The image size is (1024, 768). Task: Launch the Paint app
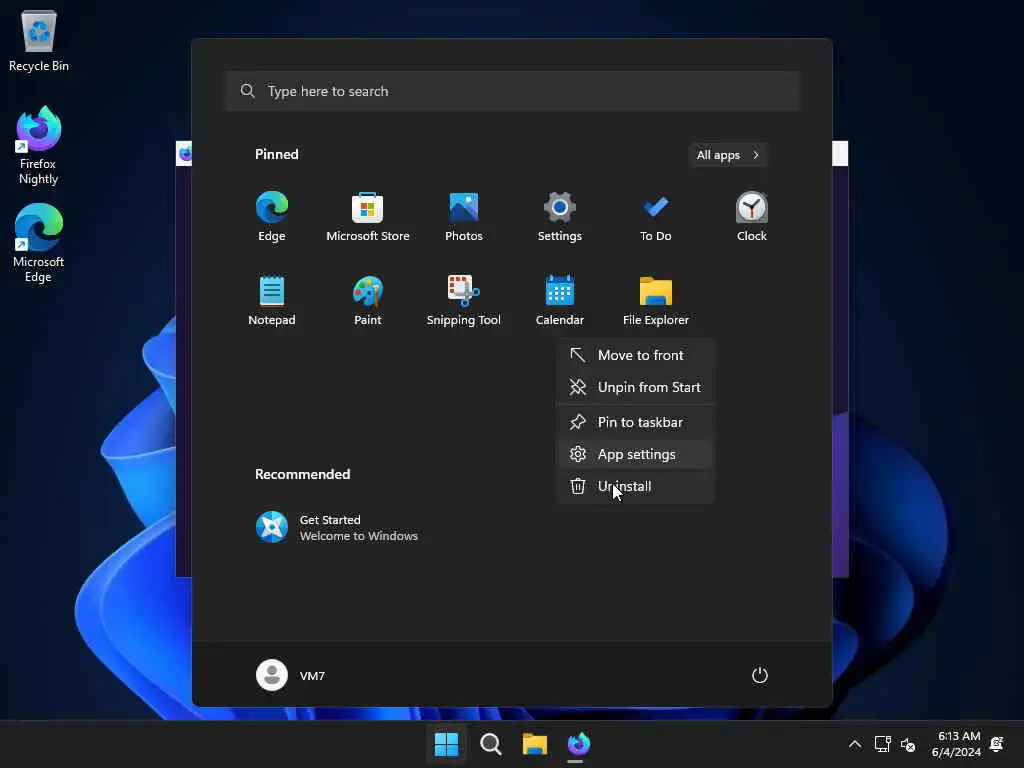pyautogui.click(x=368, y=300)
